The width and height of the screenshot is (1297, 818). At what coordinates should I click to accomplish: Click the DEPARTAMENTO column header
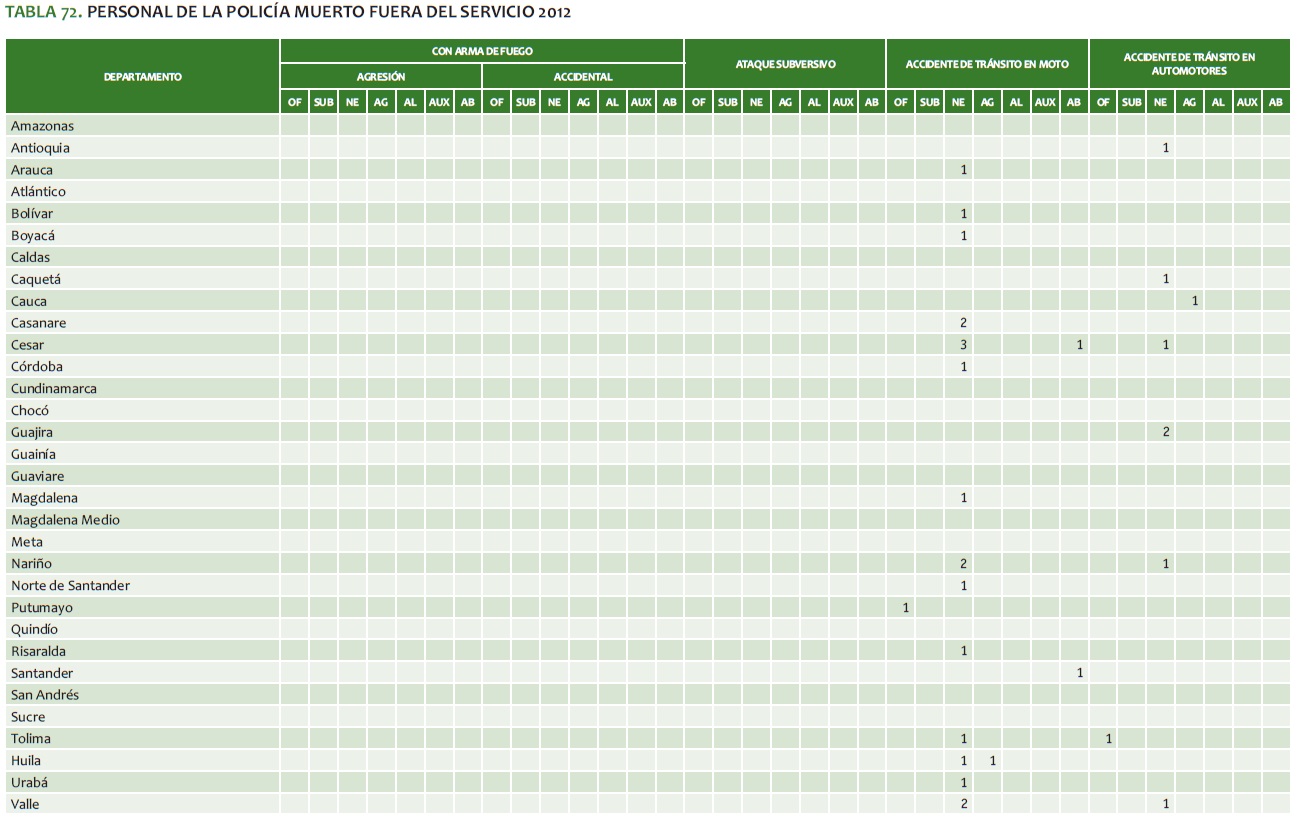(142, 77)
